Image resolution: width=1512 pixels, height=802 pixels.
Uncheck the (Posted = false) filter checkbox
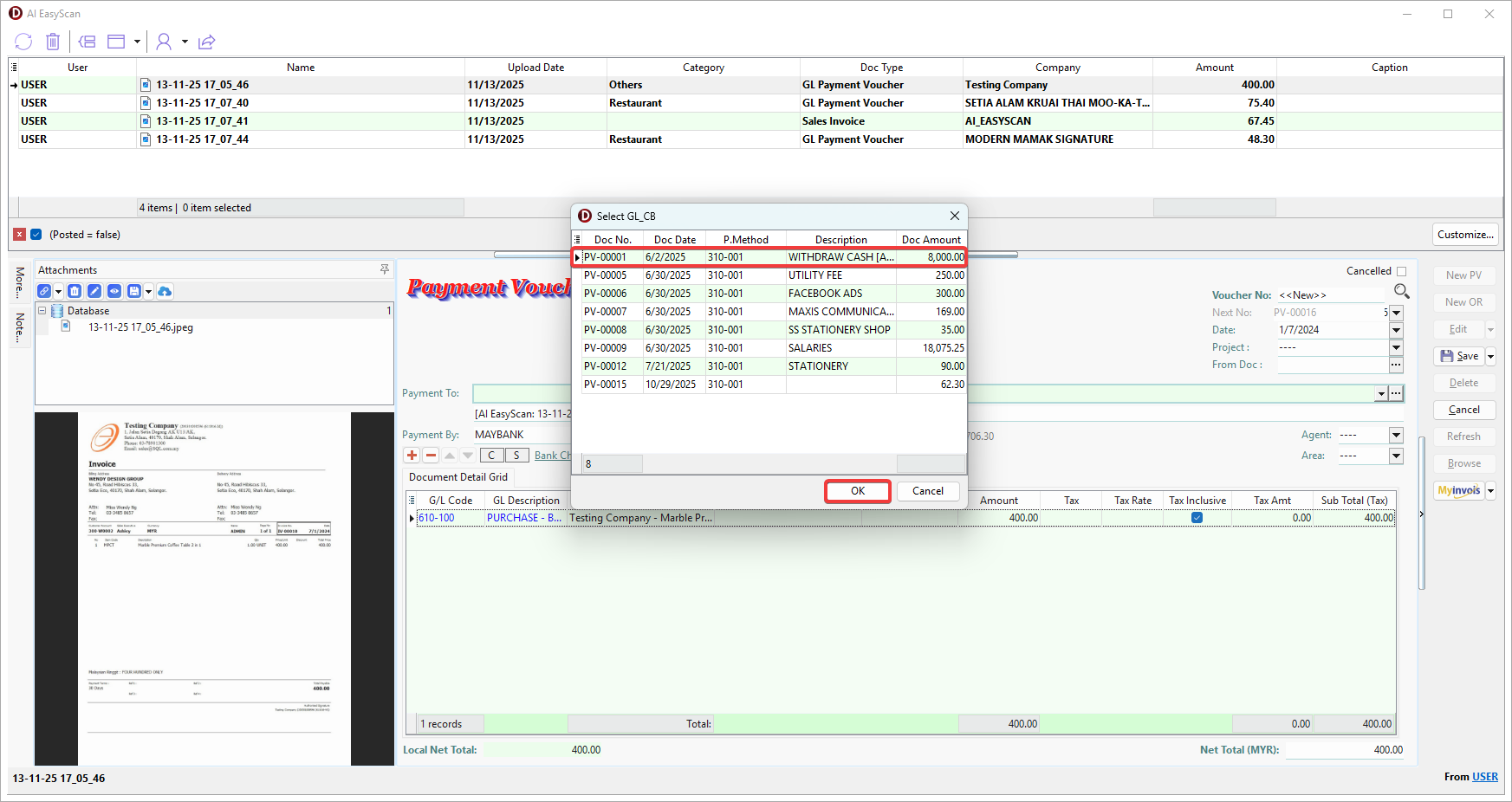pos(36,235)
